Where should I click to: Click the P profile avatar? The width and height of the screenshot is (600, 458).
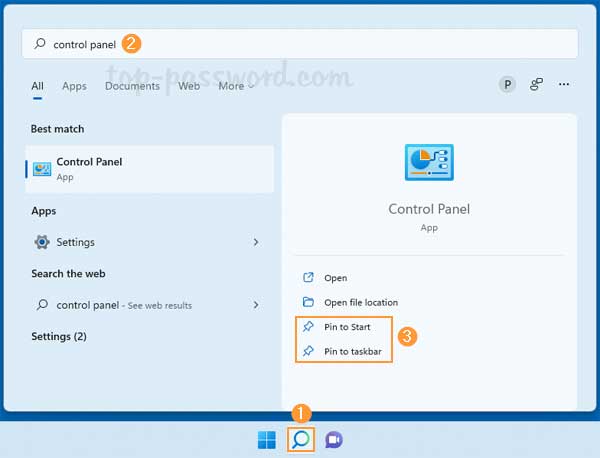click(x=507, y=84)
